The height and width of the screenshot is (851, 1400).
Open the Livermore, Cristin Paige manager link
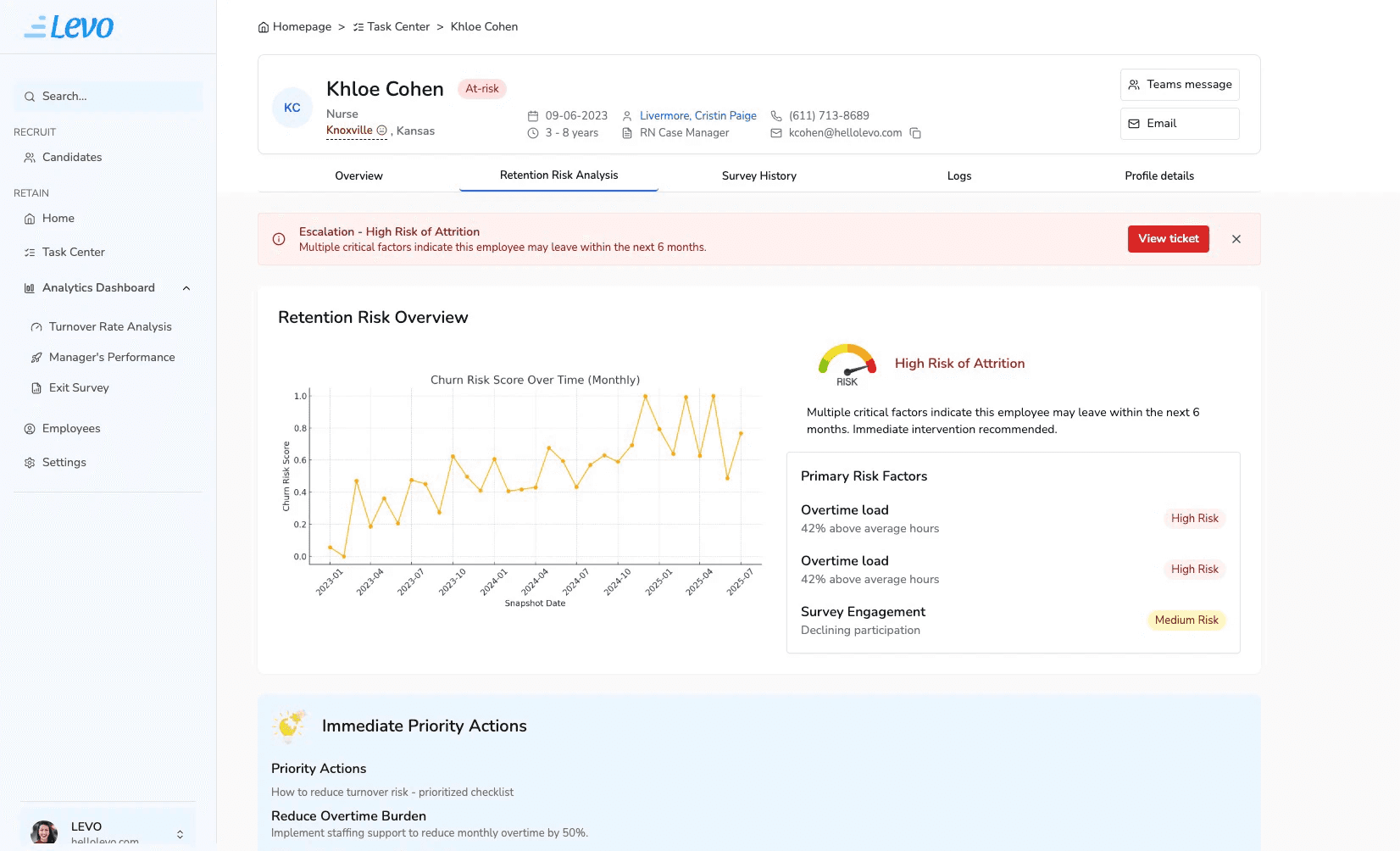pos(698,116)
